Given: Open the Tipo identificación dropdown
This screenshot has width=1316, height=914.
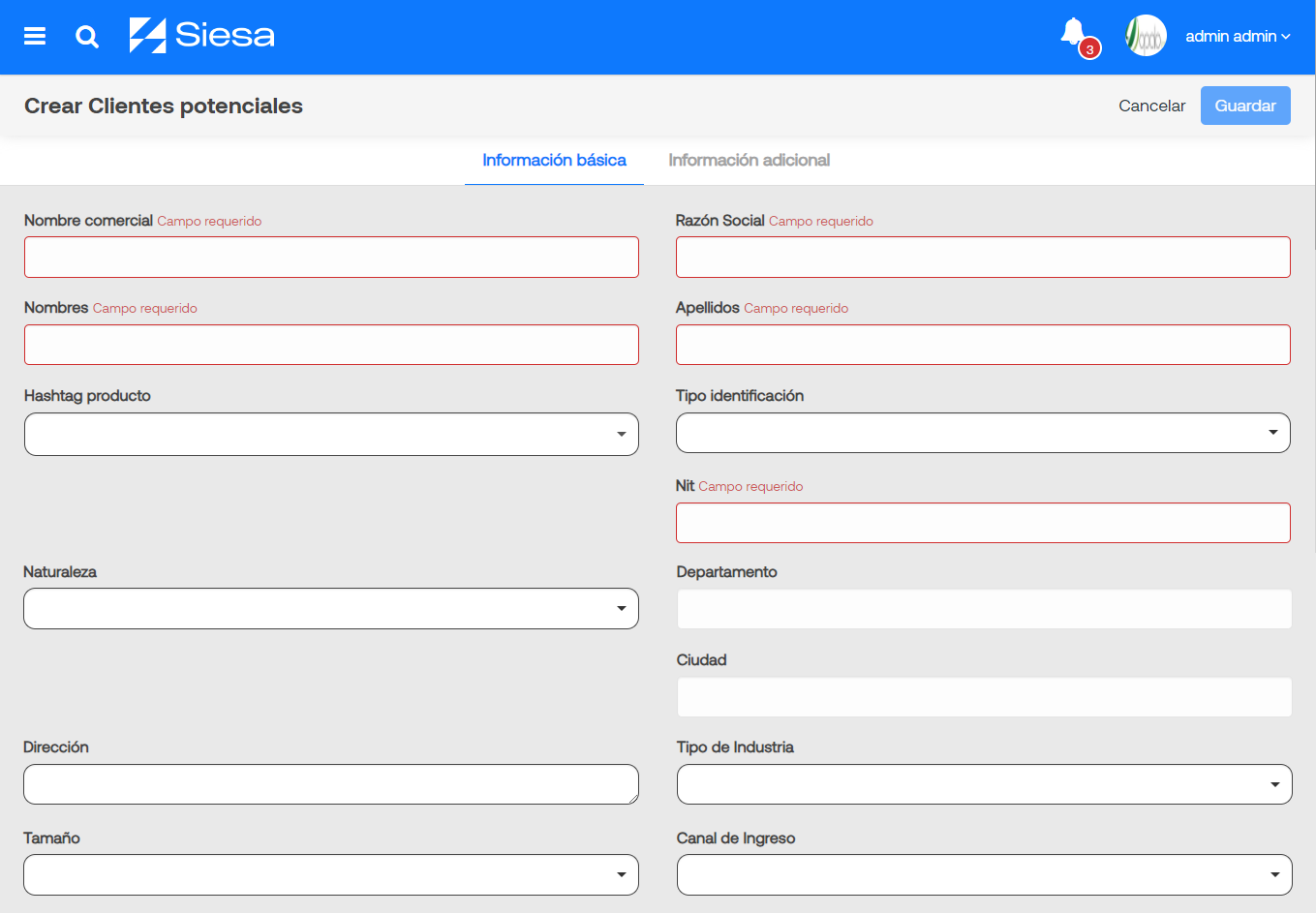Looking at the screenshot, I should [983, 433].
